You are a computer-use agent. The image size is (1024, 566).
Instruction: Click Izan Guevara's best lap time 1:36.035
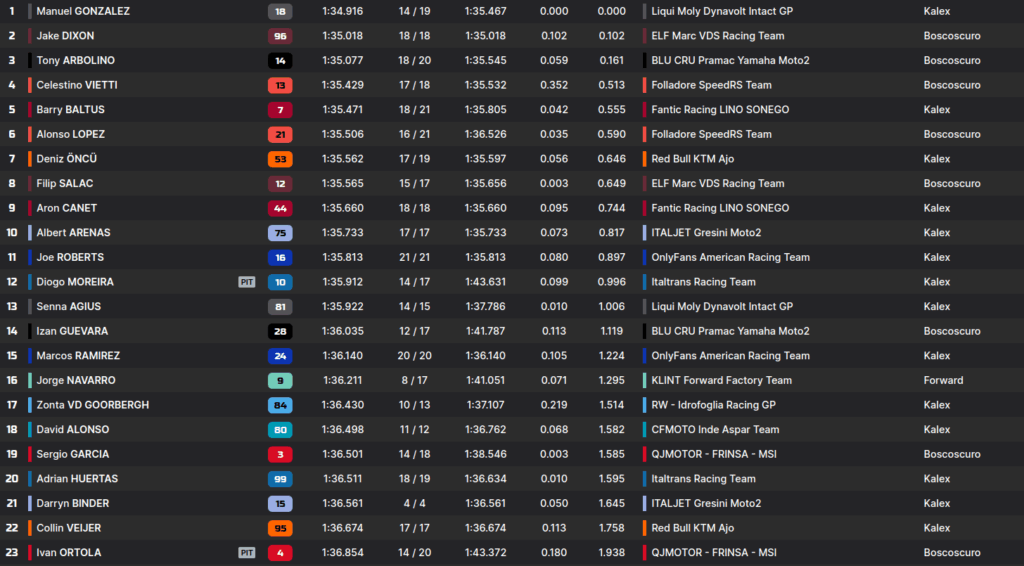tap(342, 331)
